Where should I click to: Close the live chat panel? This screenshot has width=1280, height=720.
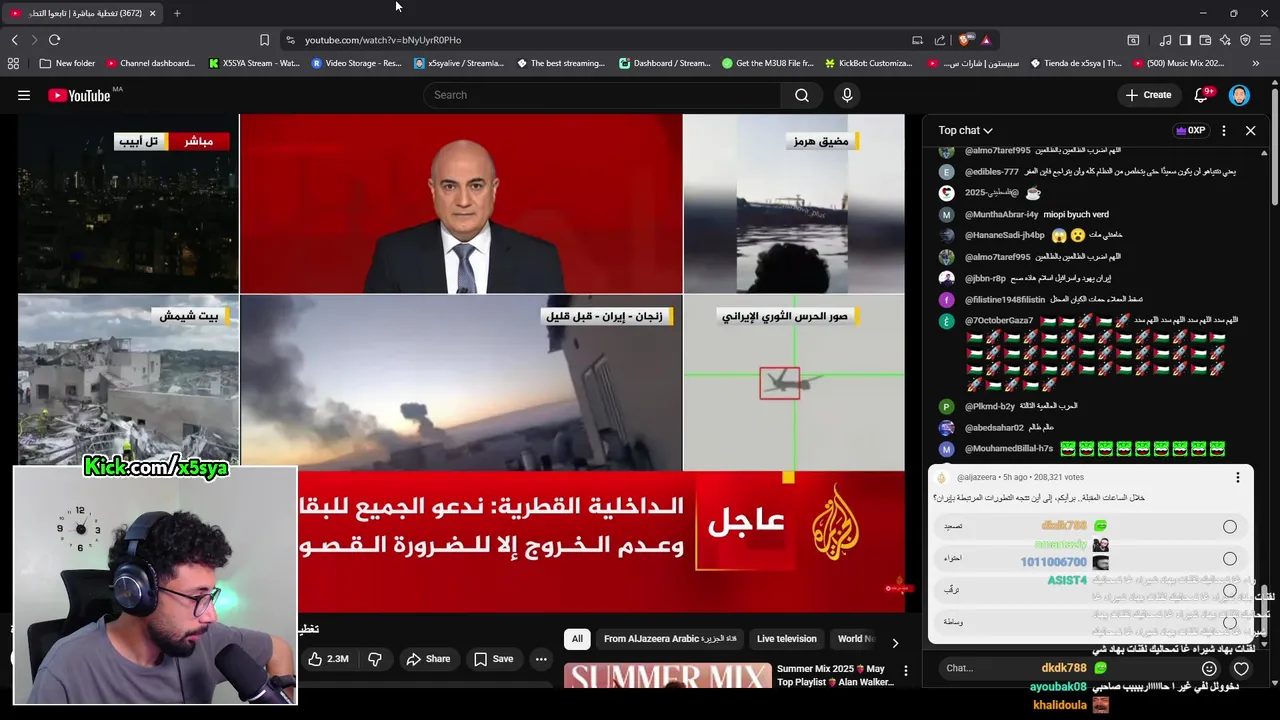[x=1250, y=131]
